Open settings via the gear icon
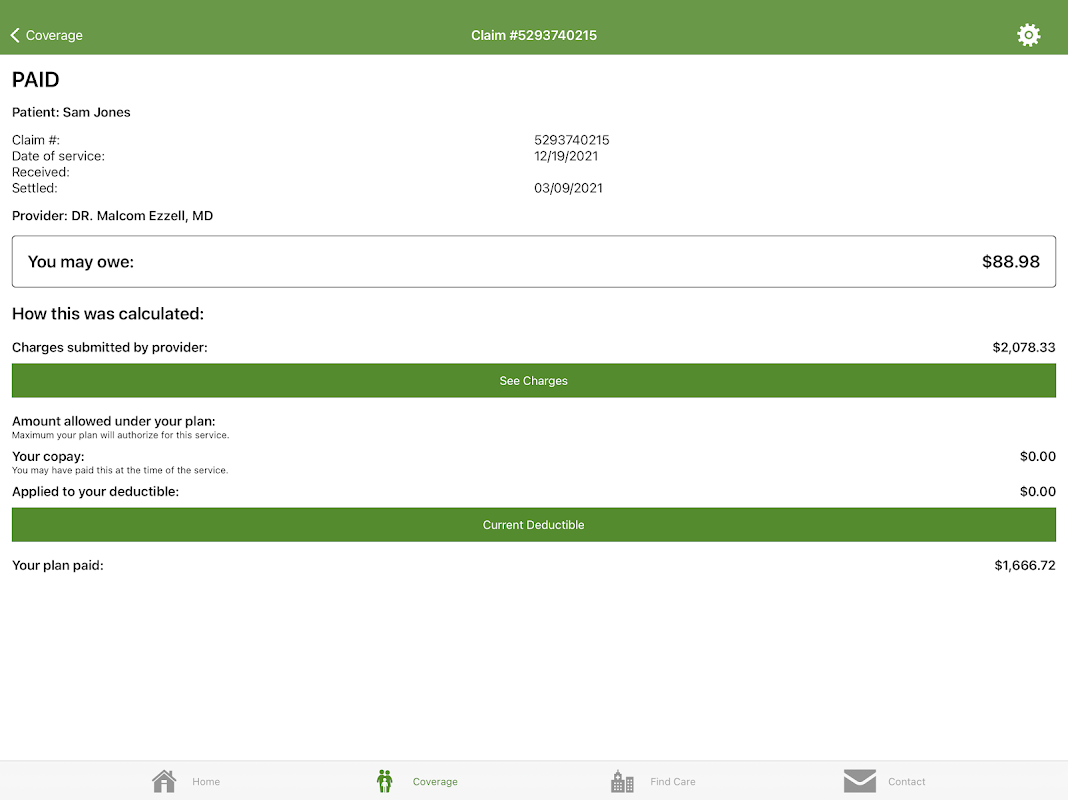The image size is (1068, 800). [x=1028, y=35]
